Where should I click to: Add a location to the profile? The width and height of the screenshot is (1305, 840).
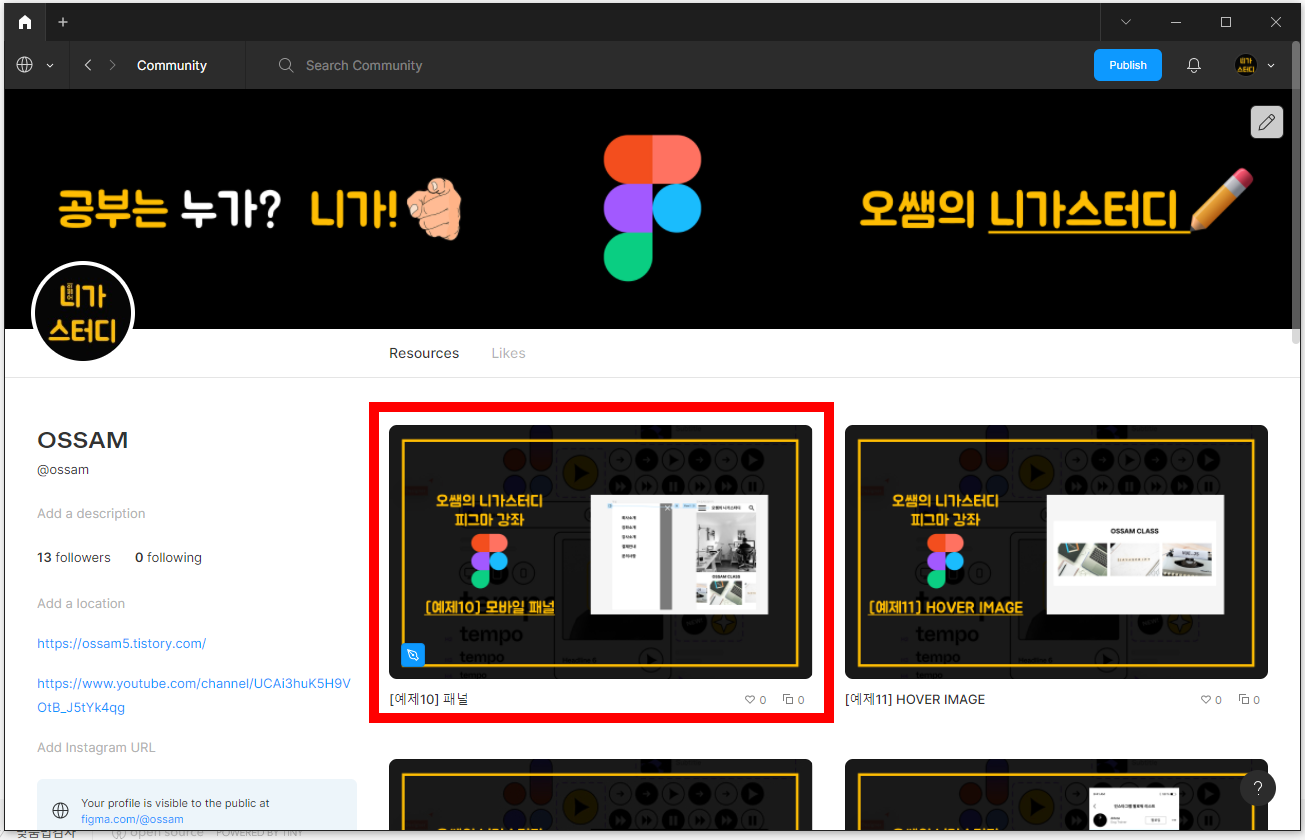tap(81, 603)
